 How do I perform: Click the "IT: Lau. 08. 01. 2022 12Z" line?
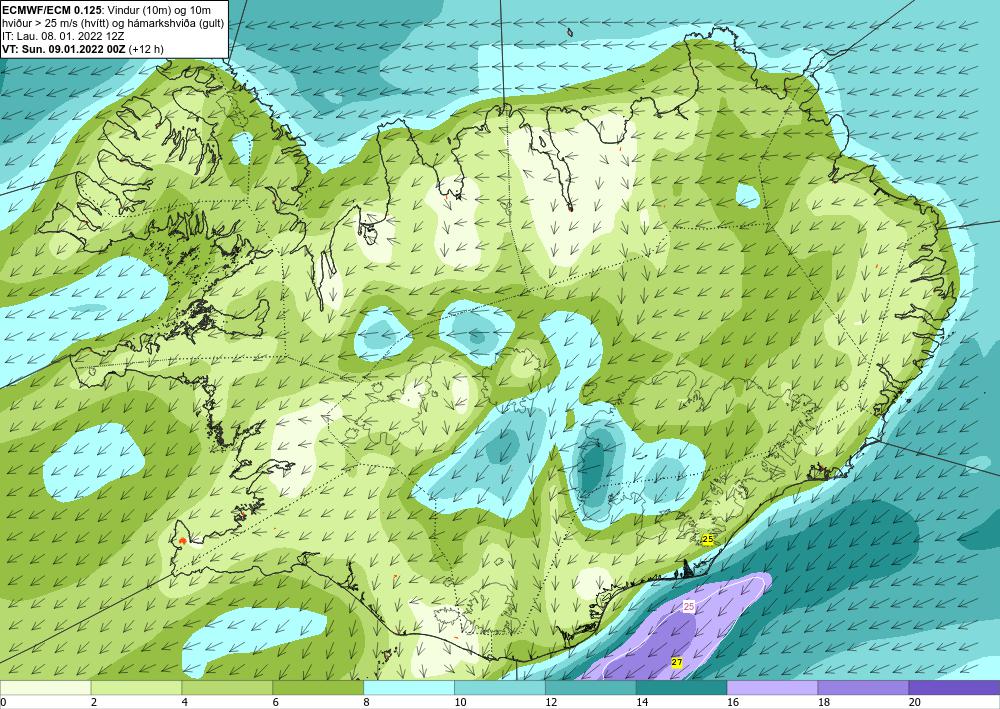click(x=63, y=36)
